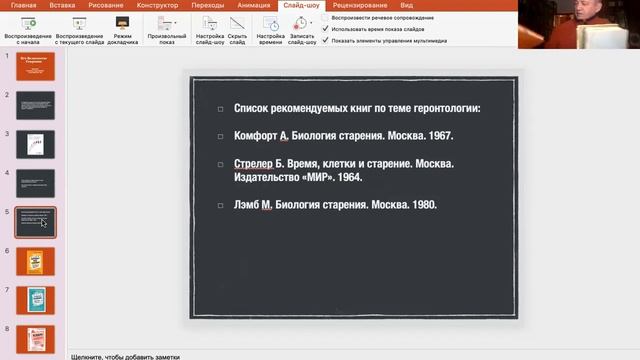Open the Рецензирование tab
This screenshot has width=640, height=360.
point(360,5)
